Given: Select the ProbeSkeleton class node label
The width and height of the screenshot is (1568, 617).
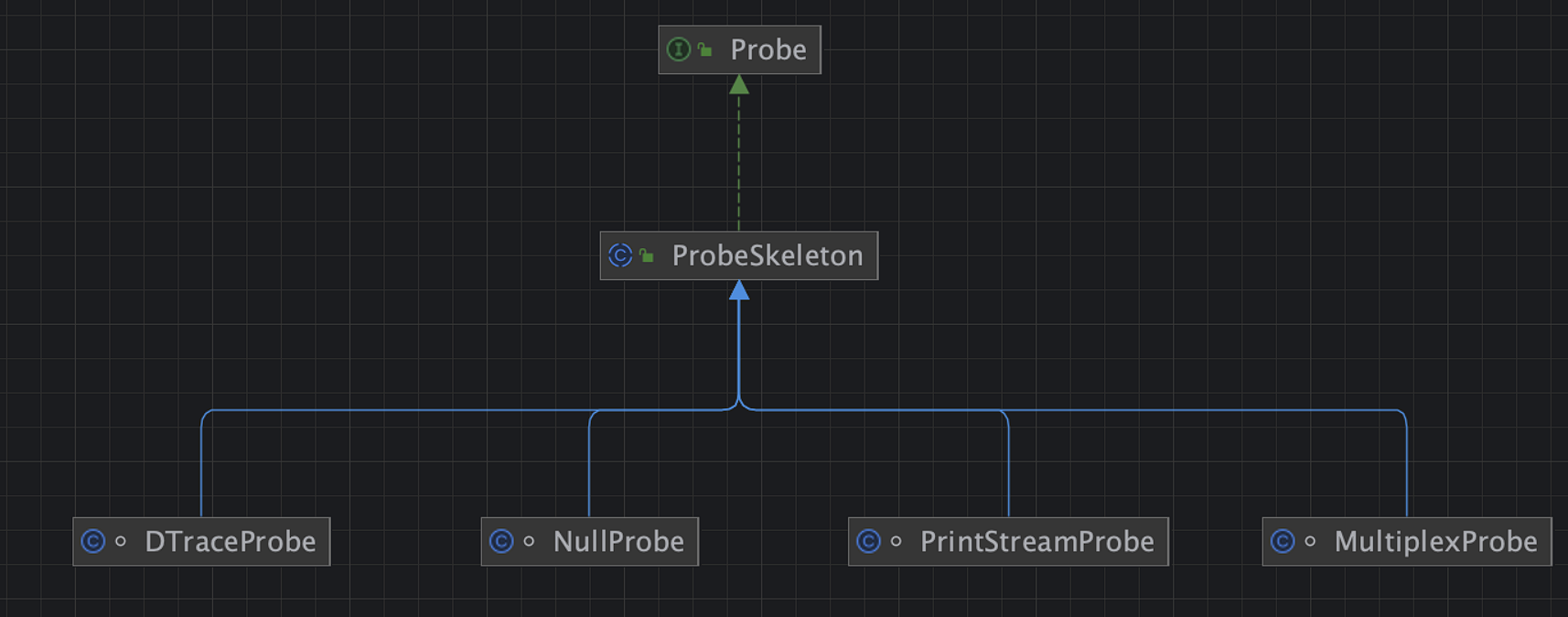Looking at the screenshot, I should [767, 255].
